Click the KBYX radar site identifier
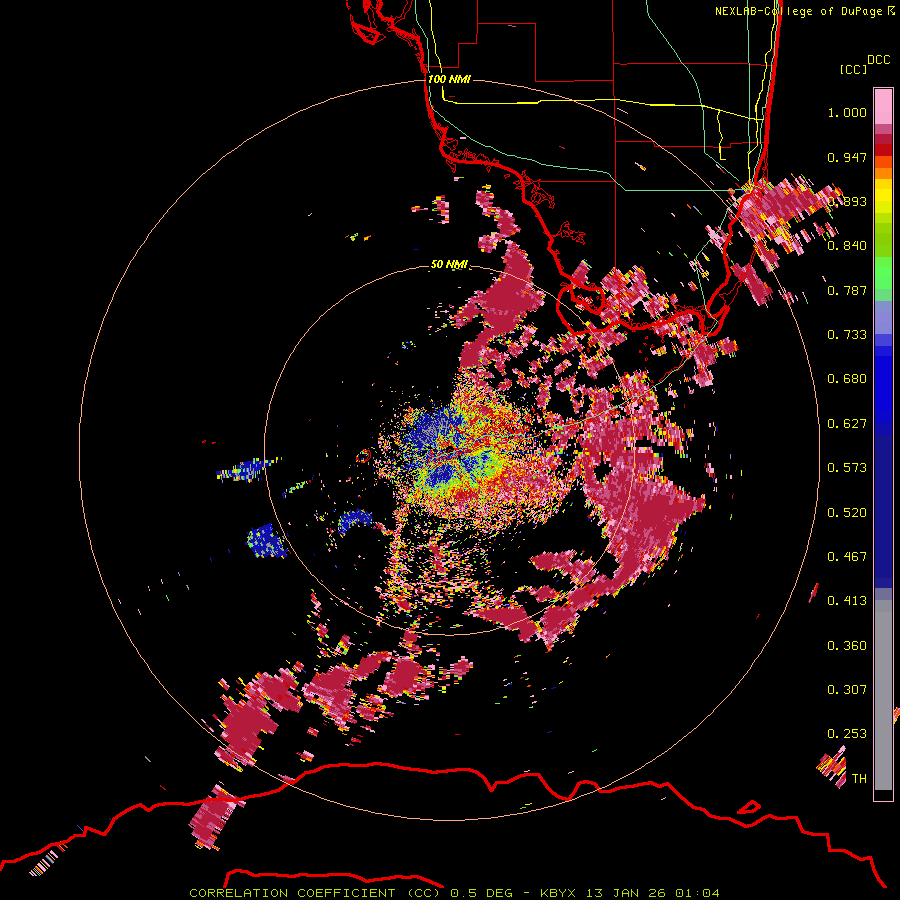900x900 pixels. [x=559, y=893]
